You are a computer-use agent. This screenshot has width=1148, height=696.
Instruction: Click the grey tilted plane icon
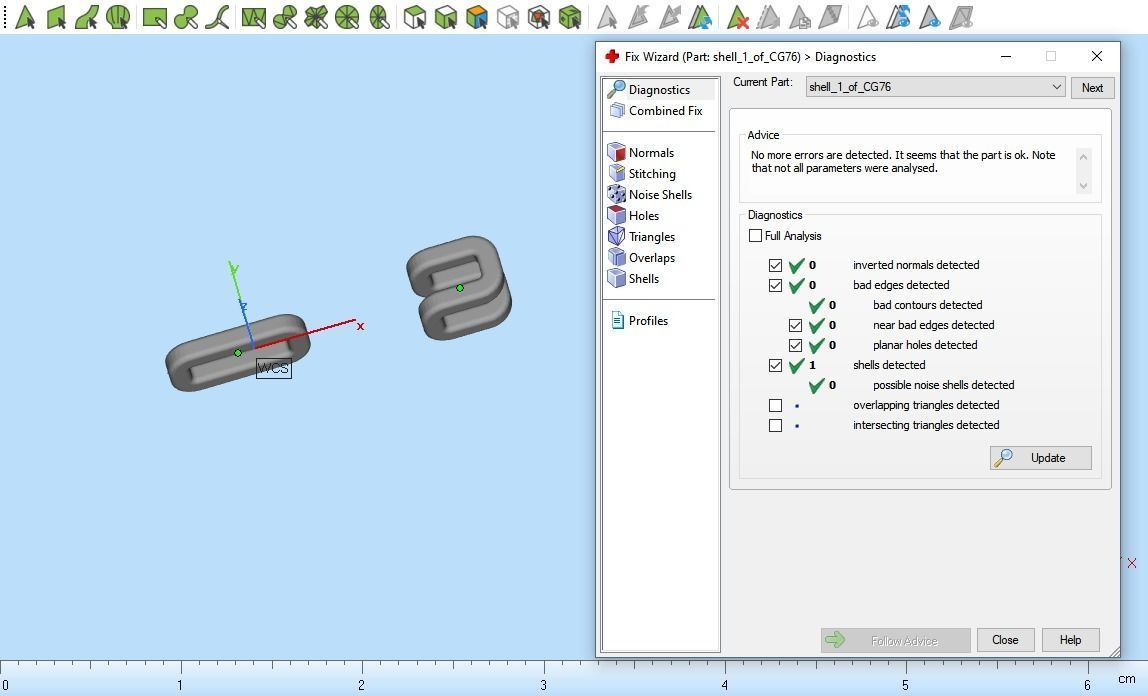(830, 17)
